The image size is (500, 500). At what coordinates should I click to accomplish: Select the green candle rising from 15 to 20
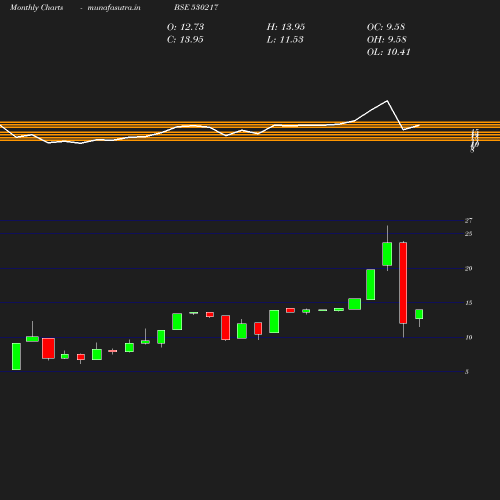tap(371, 285)
